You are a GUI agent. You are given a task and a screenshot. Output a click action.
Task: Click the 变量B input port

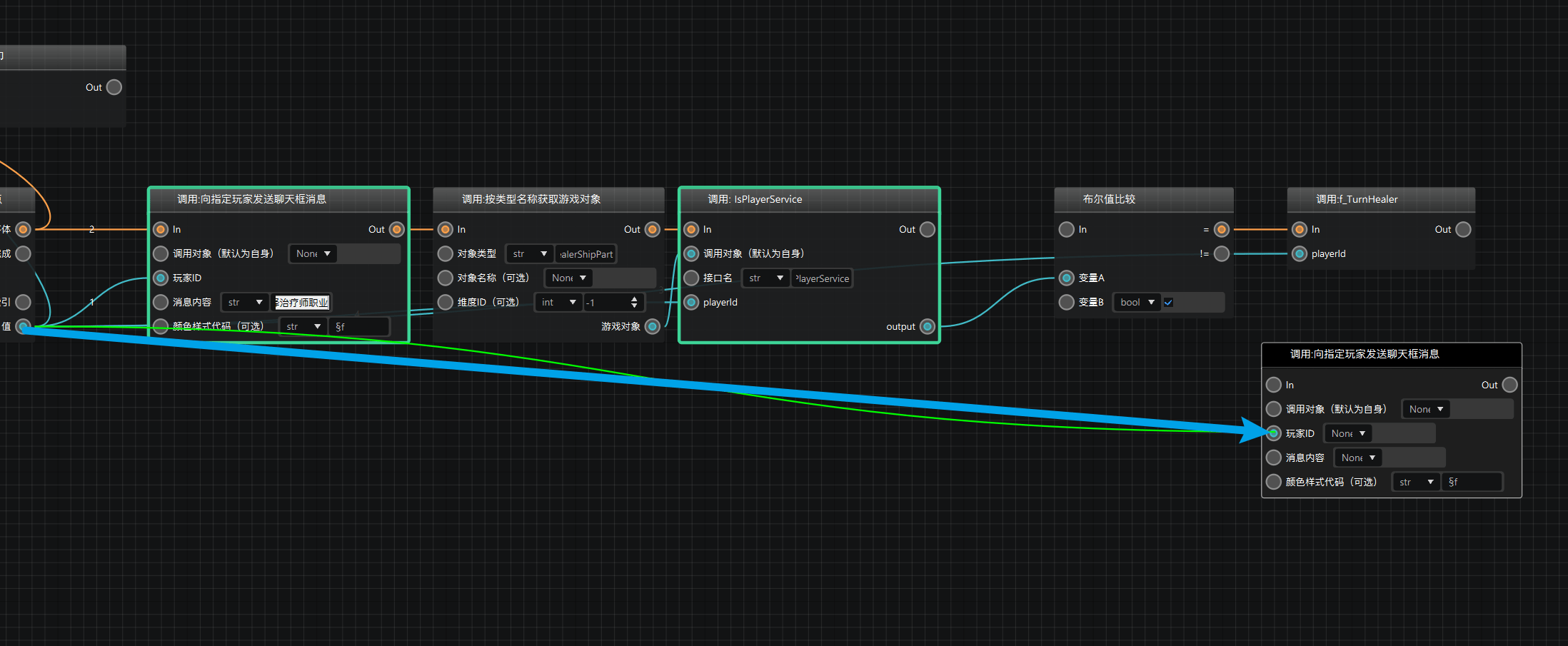[1067, 302]
